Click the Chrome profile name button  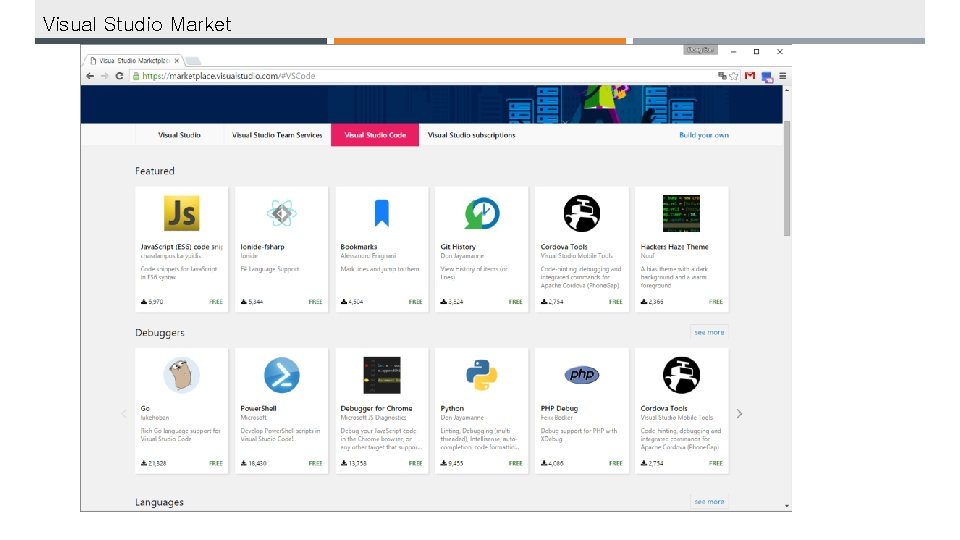[700, 50]
